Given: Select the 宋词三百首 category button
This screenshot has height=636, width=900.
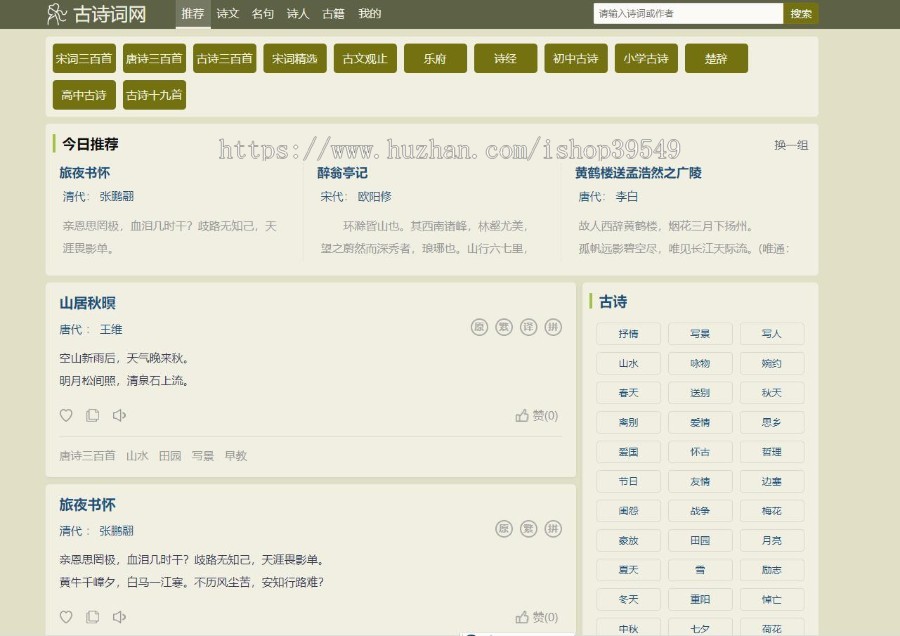Looking at the screenshot, I should tap(84, 59).
